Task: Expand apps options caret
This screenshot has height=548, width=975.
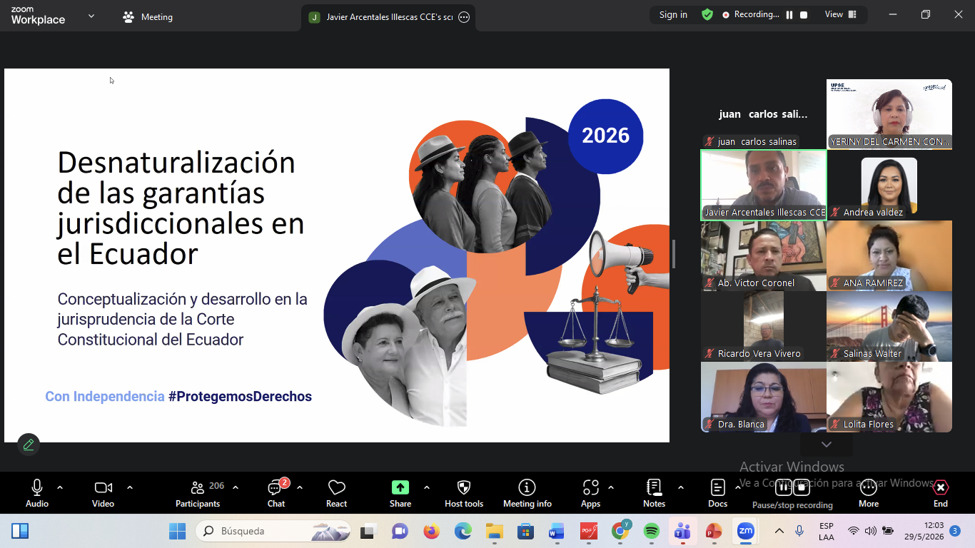Action: coord(611,488)
